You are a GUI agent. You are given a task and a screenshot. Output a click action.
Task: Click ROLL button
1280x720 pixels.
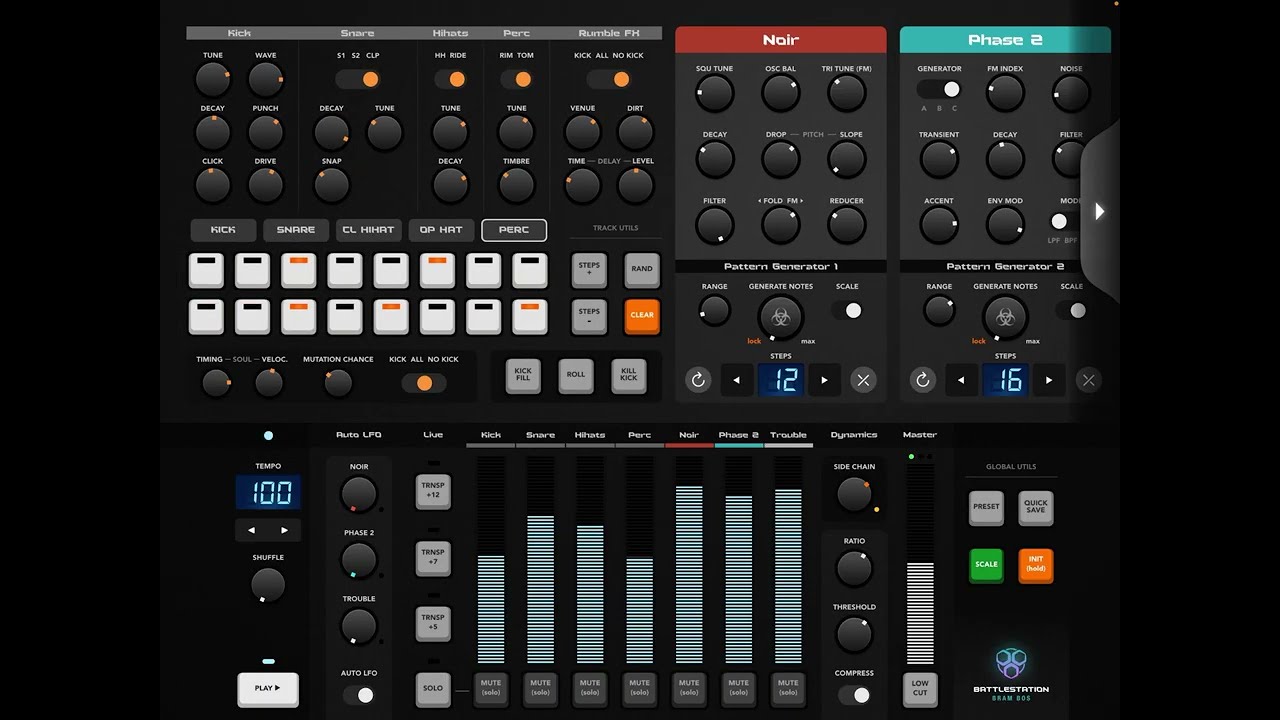click(576, 375)
